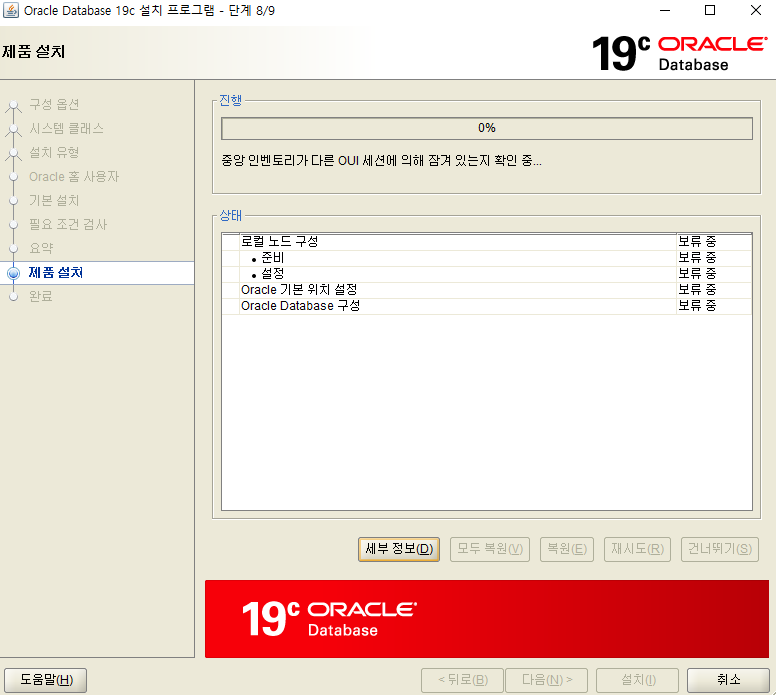Screen dimensions: 776x695
Task: Open the 세부 정보(D) details button
Action: pos(399,549)
